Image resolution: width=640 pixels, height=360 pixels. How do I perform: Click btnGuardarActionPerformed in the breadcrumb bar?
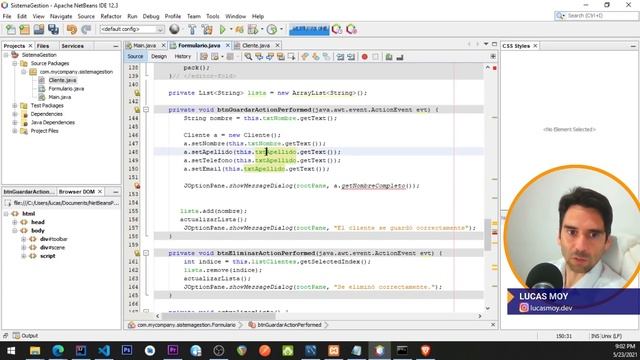click(x=289, y=325)
